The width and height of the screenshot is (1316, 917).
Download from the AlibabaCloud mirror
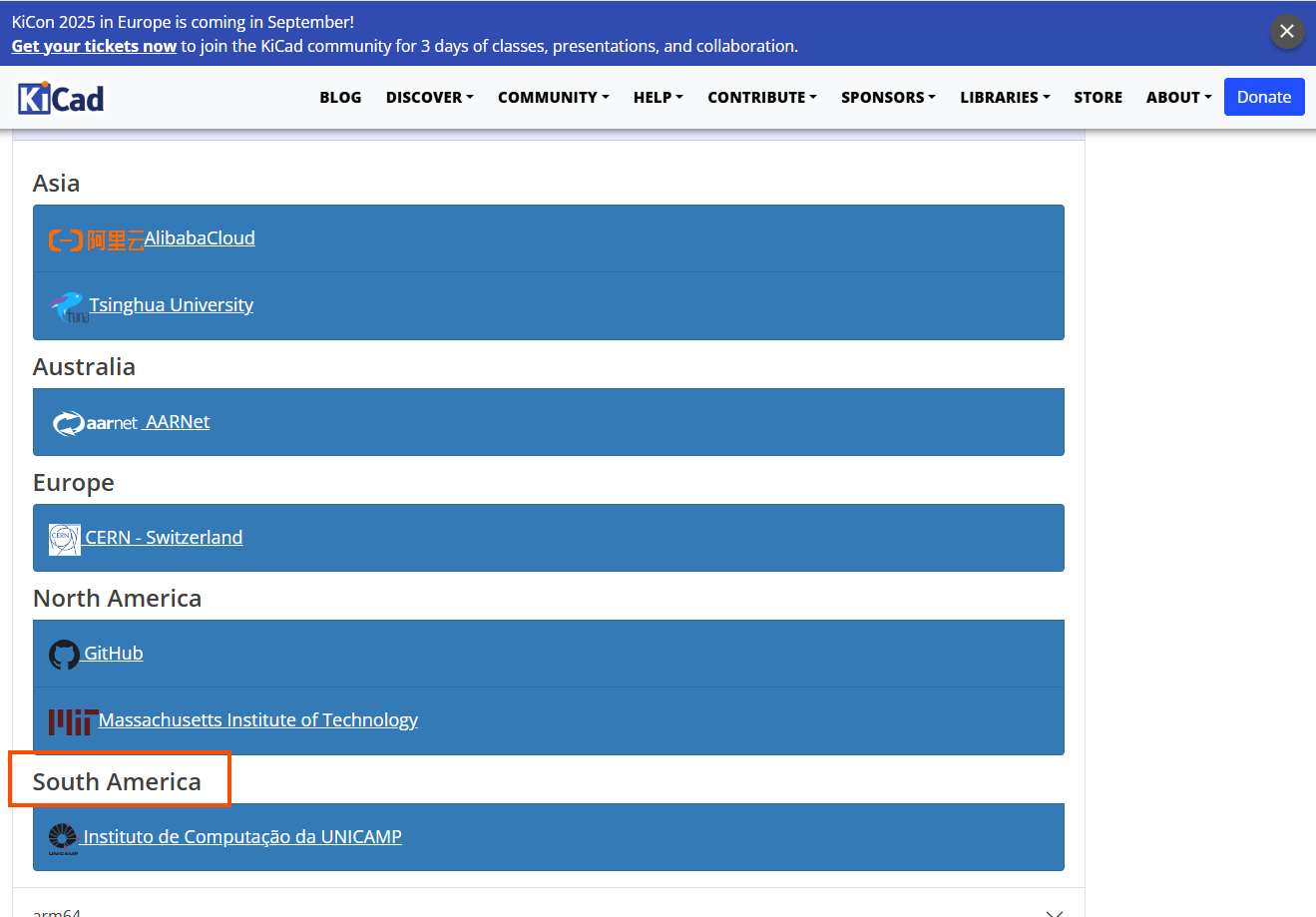tap(200, 237)
